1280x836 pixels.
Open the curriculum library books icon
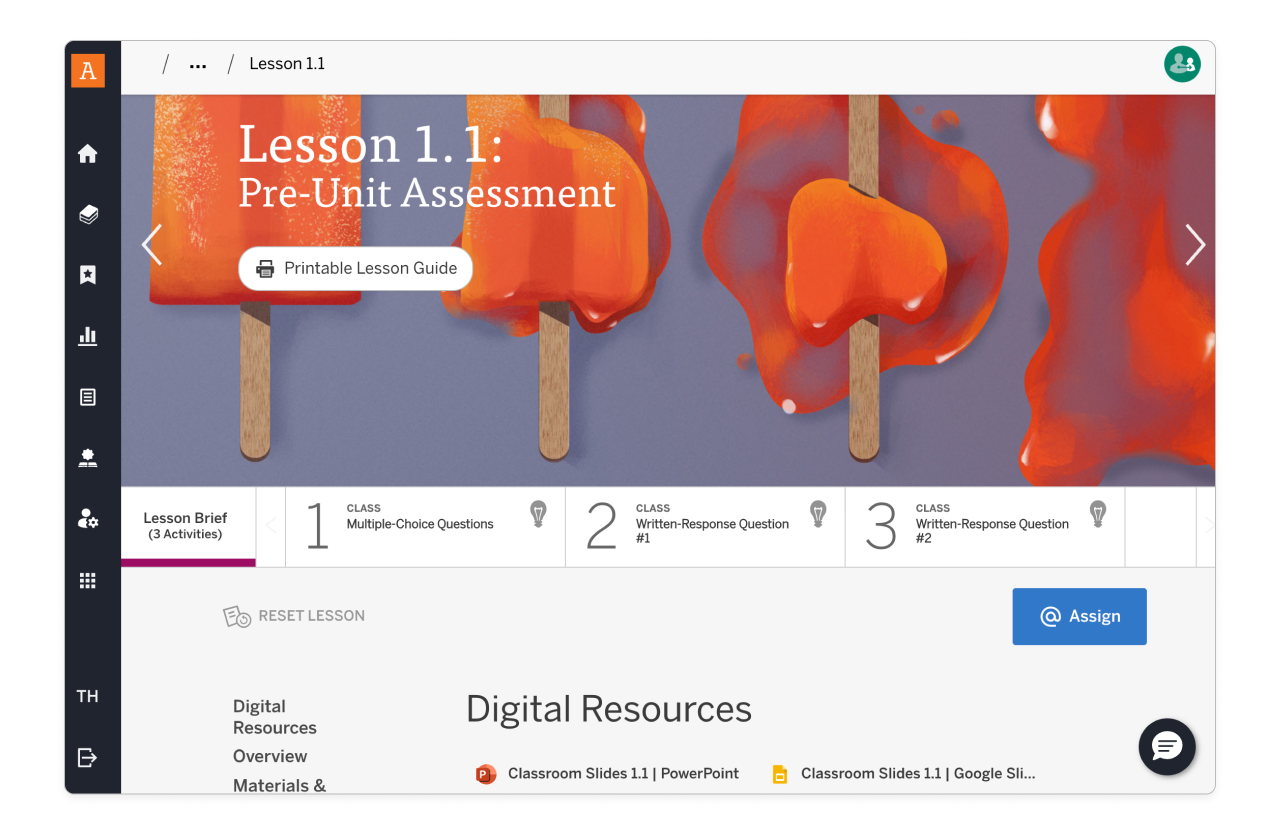88,214
